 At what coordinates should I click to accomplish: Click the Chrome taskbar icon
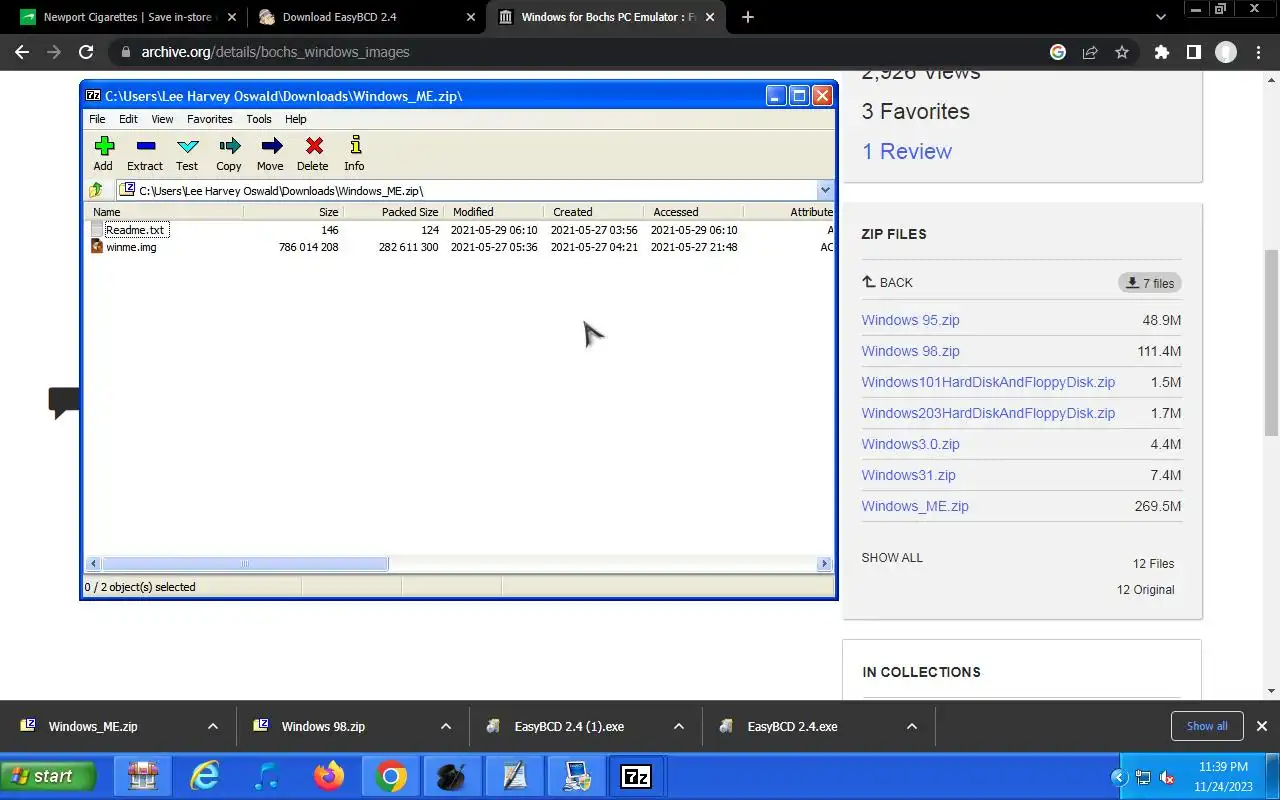(391, 776)
